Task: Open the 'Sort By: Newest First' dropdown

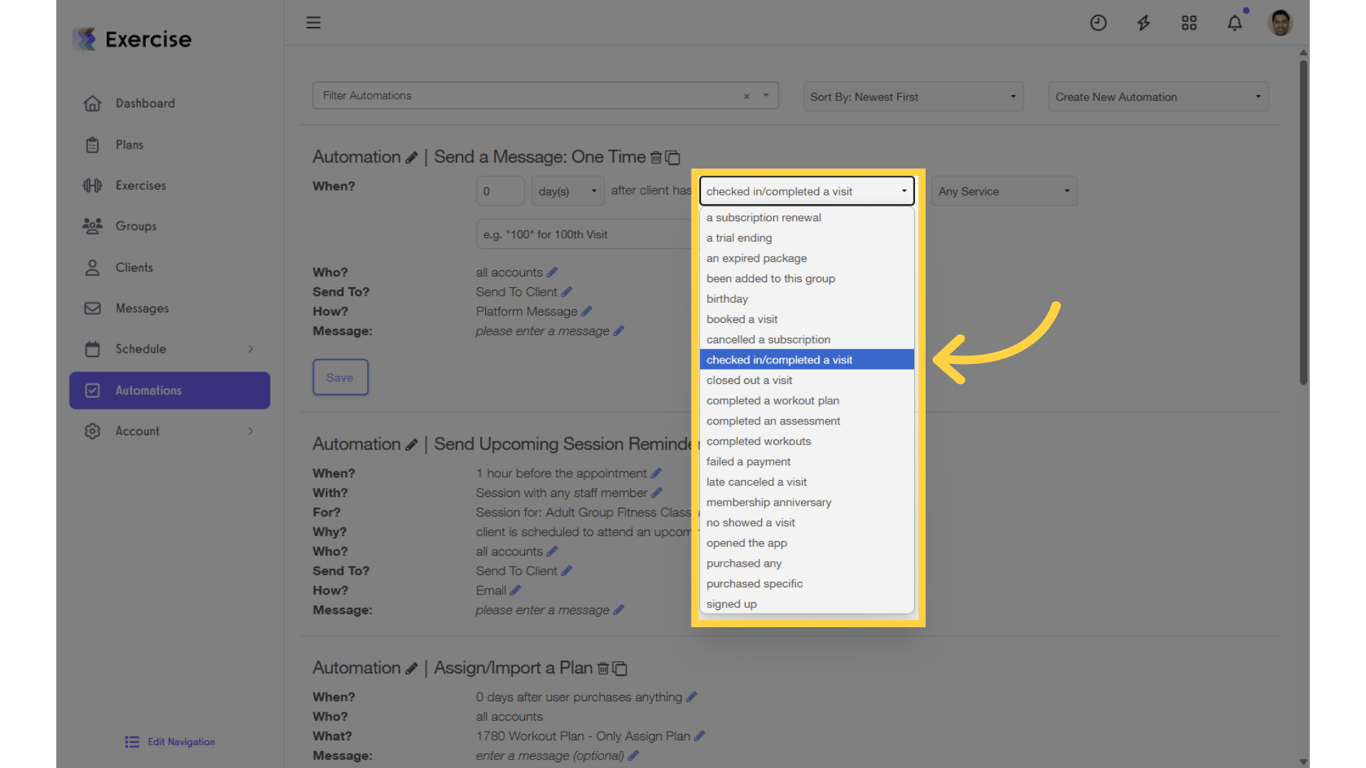Action: pyautogui.click(x=911, y=96)
